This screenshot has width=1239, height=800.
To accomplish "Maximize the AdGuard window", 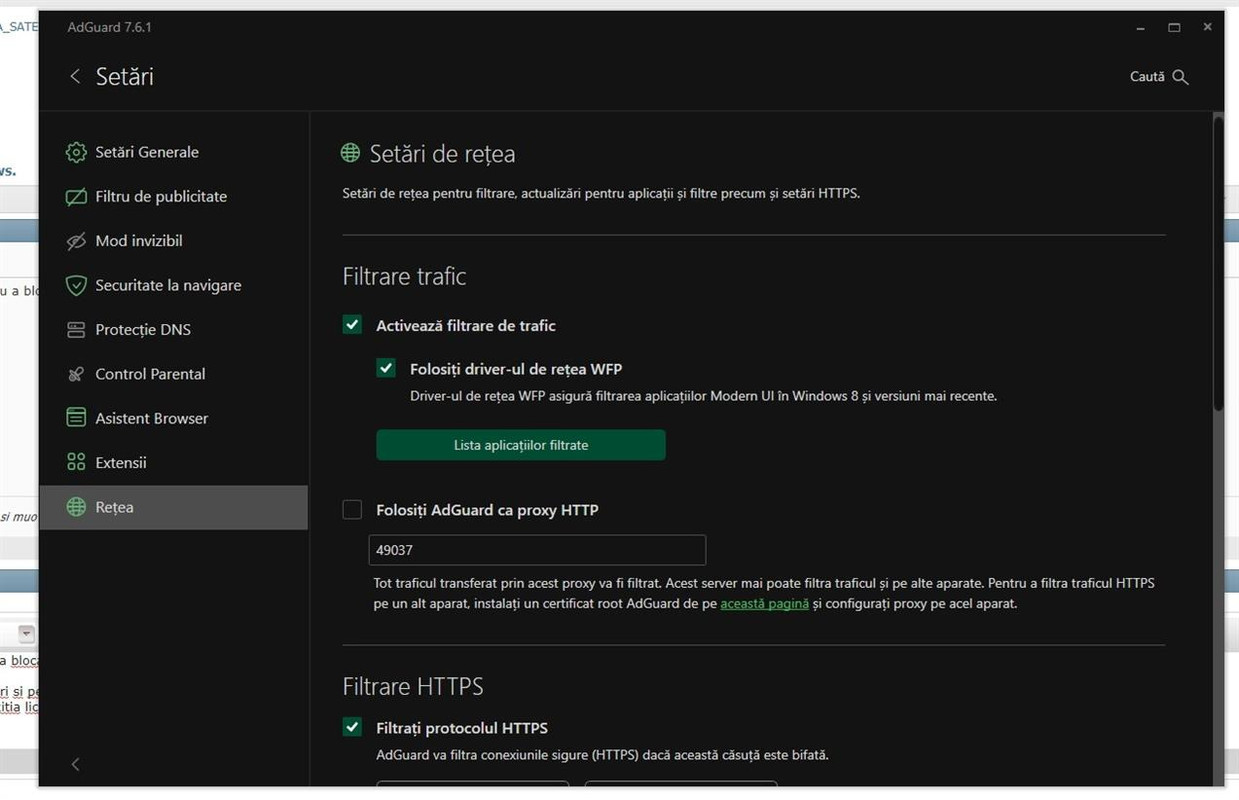I will [1174, 28].
